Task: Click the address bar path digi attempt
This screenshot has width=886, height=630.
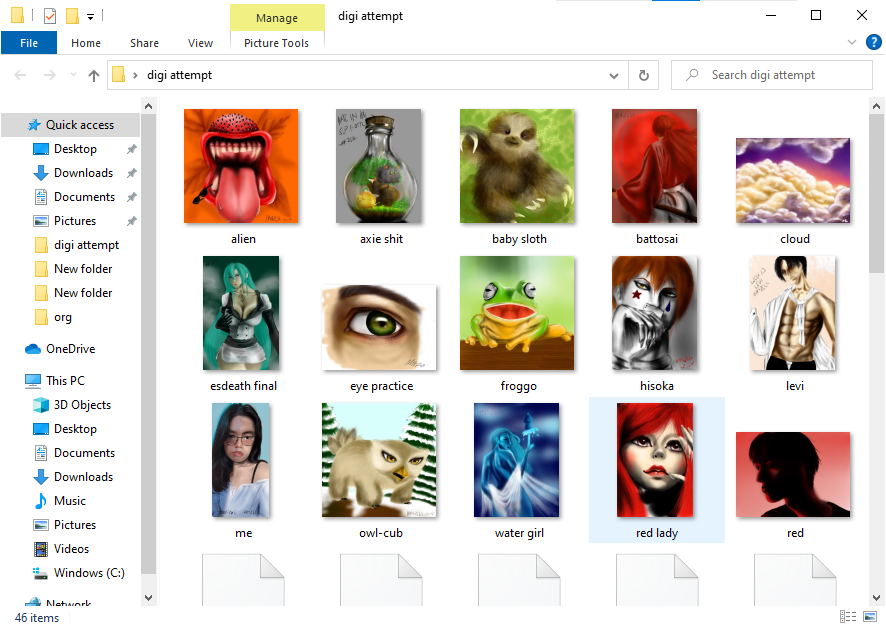Action: [x=179, y=75]
